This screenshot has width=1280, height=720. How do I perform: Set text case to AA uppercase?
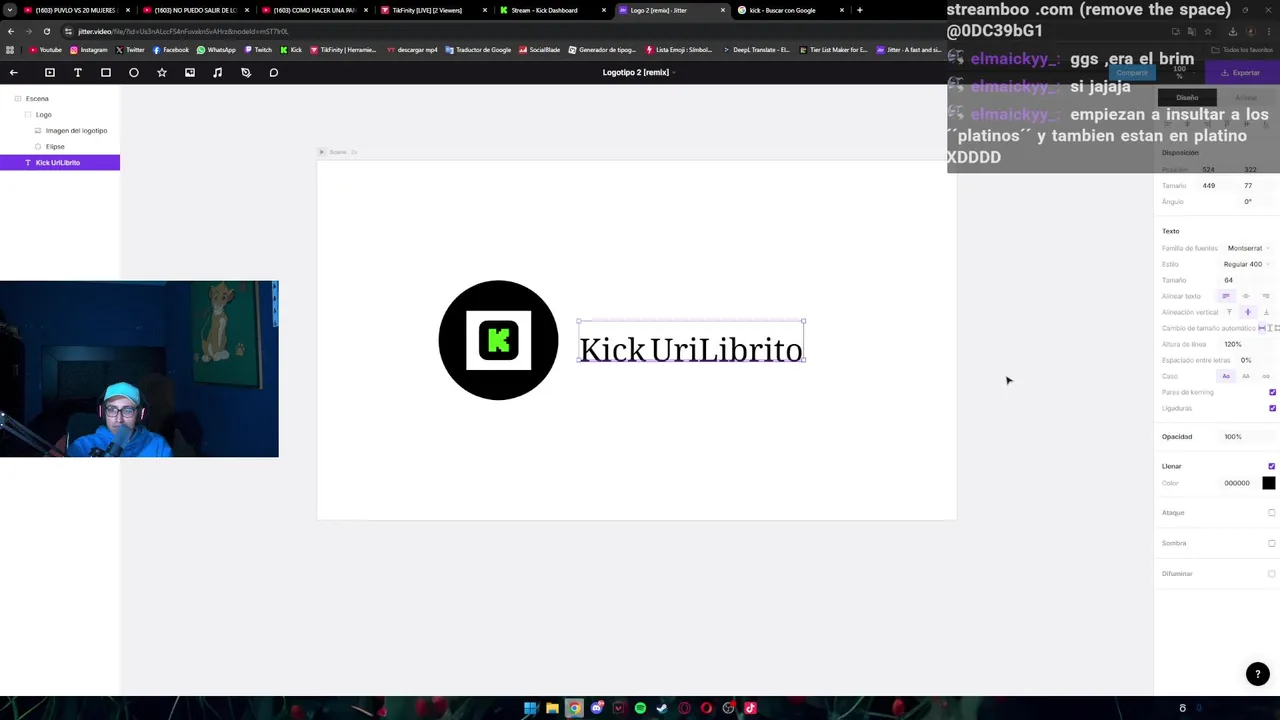[x=1246, y=376]
